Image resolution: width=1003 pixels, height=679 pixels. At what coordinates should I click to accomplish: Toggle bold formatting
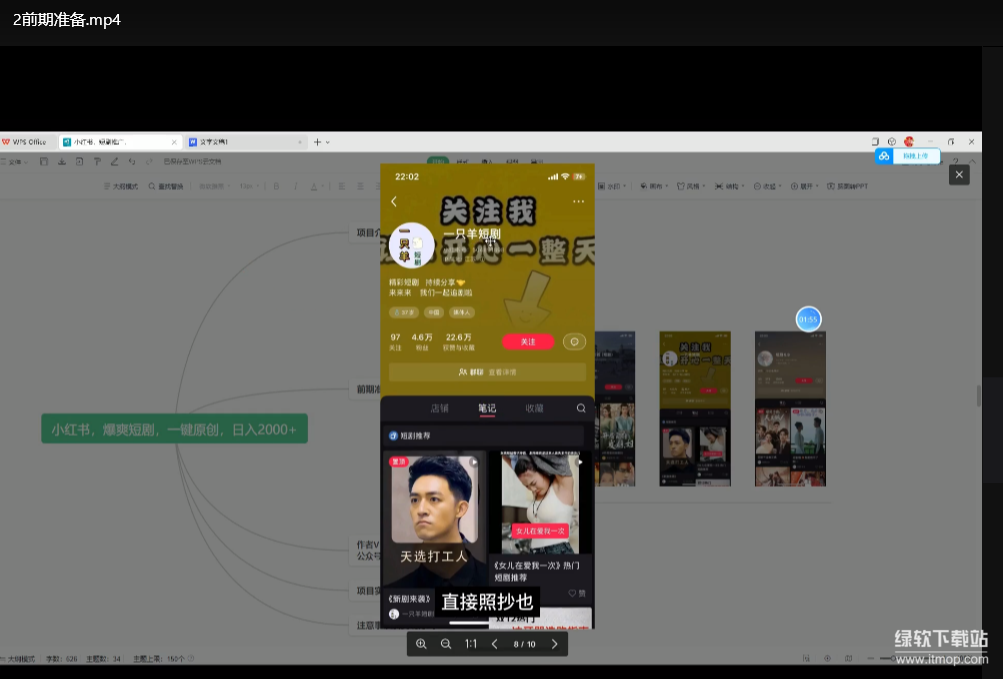(276, 186)
